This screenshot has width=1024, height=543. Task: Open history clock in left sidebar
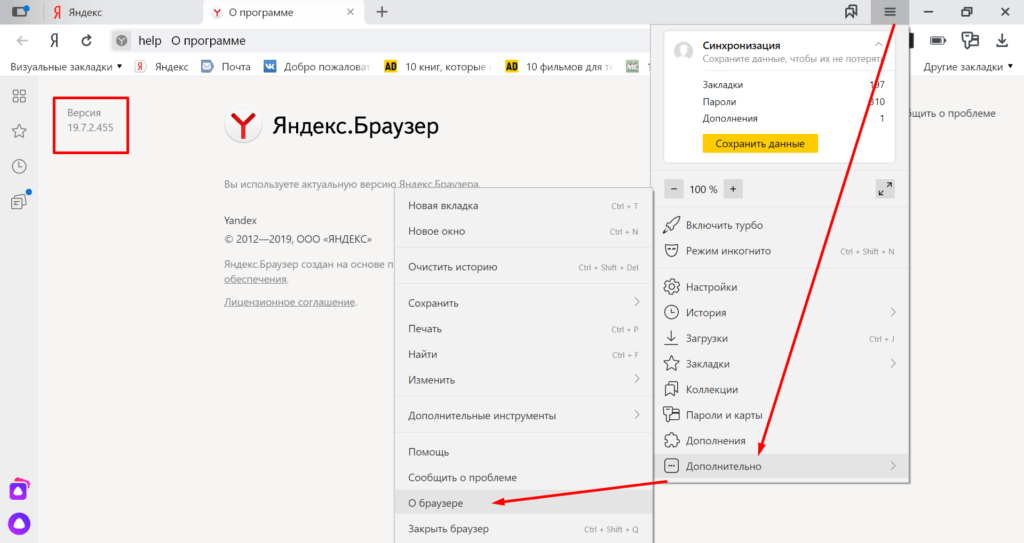[x=19, y=166]
